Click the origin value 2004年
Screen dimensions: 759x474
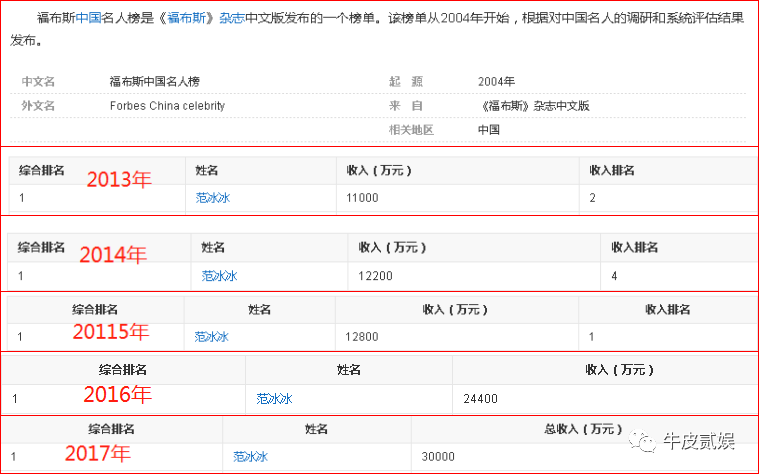(x=496, y=81)
